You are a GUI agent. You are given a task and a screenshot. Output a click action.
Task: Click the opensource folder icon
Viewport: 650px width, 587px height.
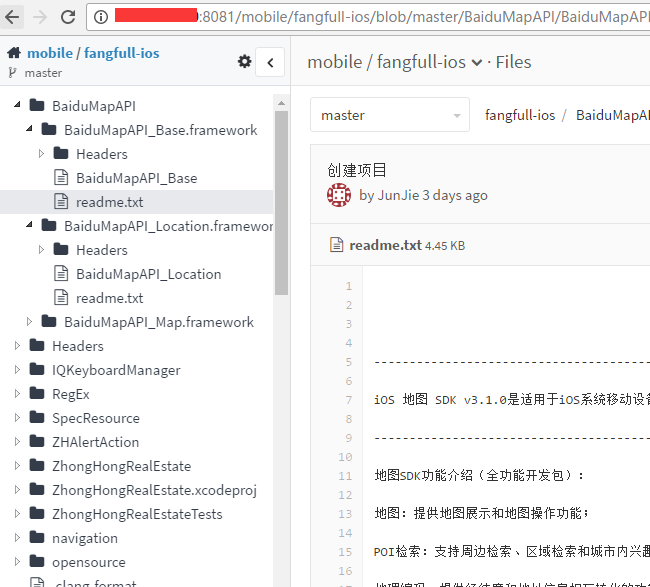[x=37, y=562]
